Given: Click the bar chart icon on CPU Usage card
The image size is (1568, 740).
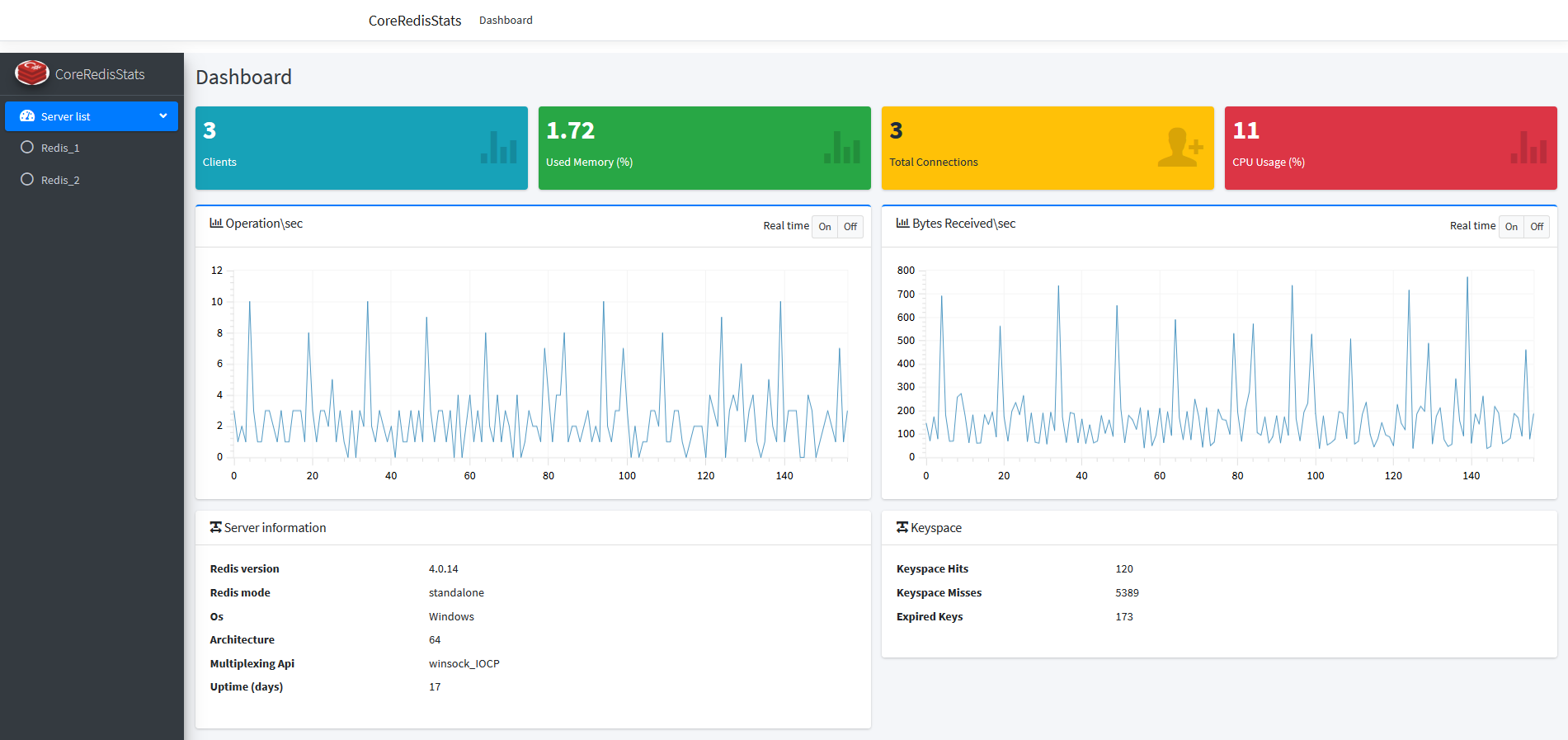Looking at the screenshot, I should pos(1528,148).
